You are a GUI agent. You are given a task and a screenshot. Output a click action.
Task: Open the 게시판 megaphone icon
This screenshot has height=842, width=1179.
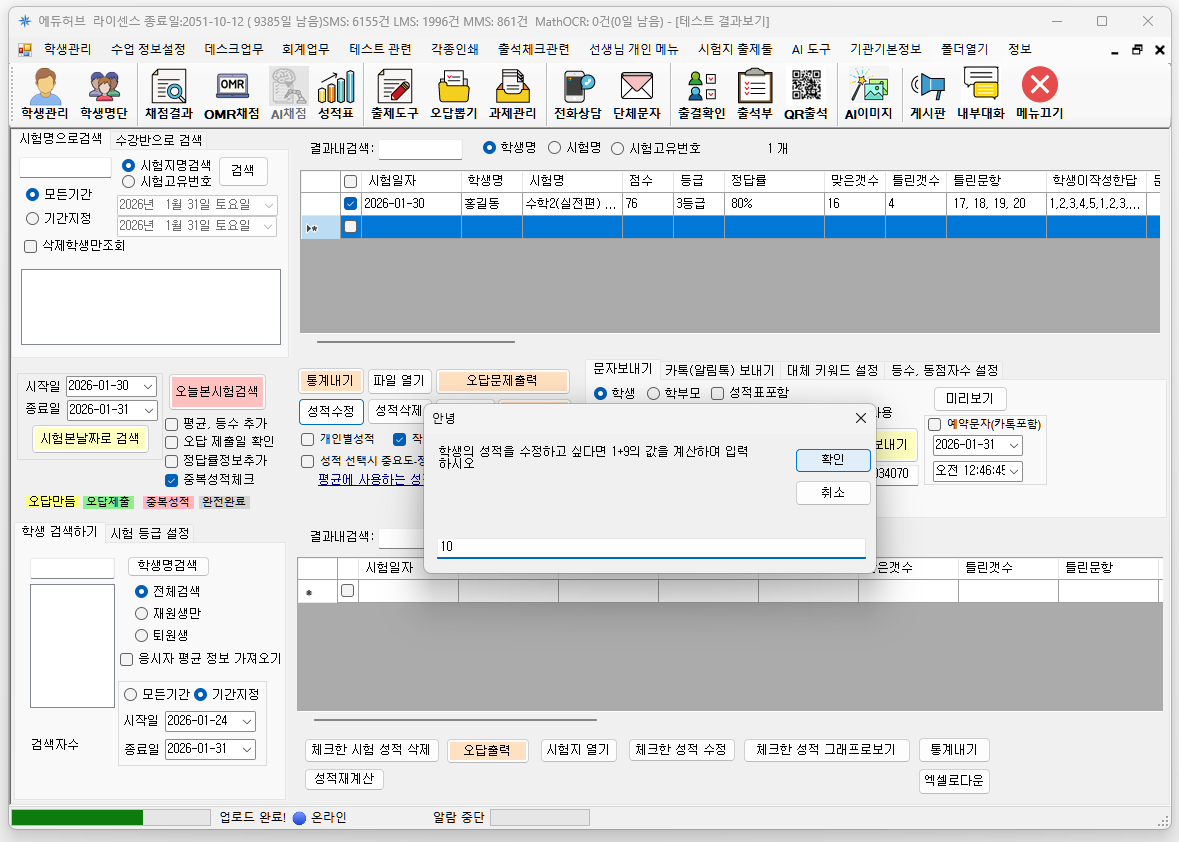[927, 94]
